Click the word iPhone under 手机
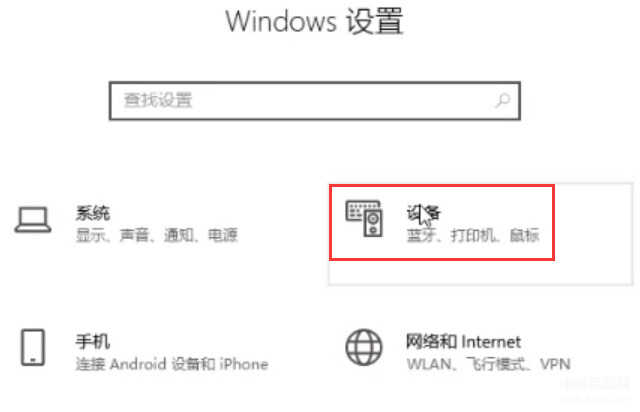The width and height of the screenshot is (640, 412). pos(244,364)
